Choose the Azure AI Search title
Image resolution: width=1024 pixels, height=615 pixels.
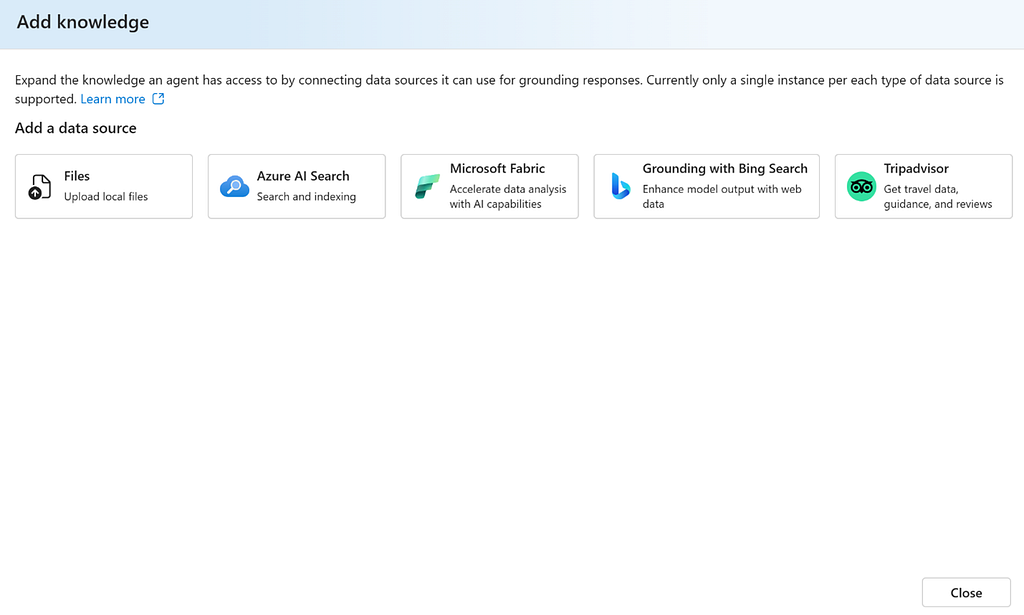(303, 176)
